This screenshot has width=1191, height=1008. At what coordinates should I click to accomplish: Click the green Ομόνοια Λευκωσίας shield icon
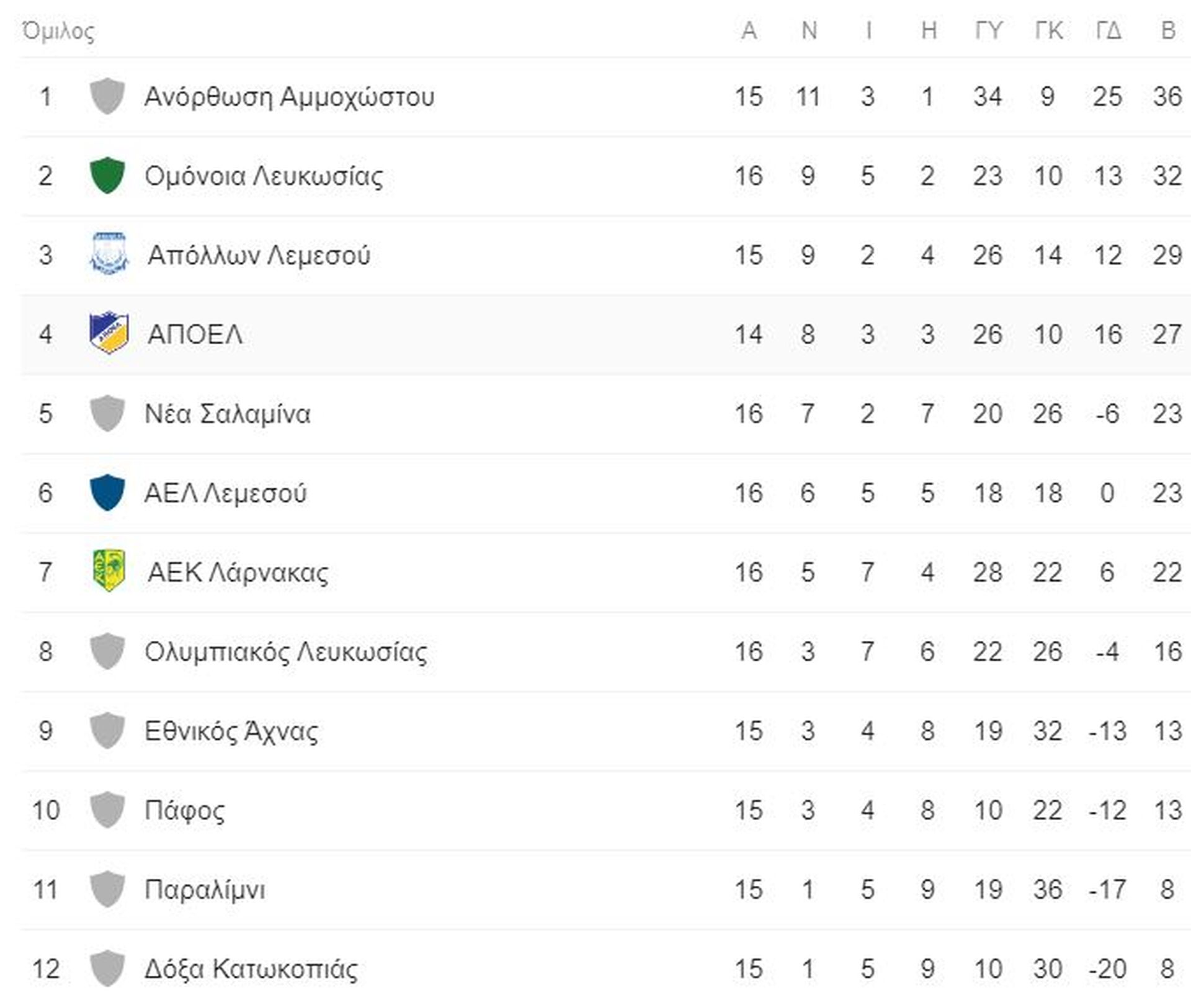point(107,176)
